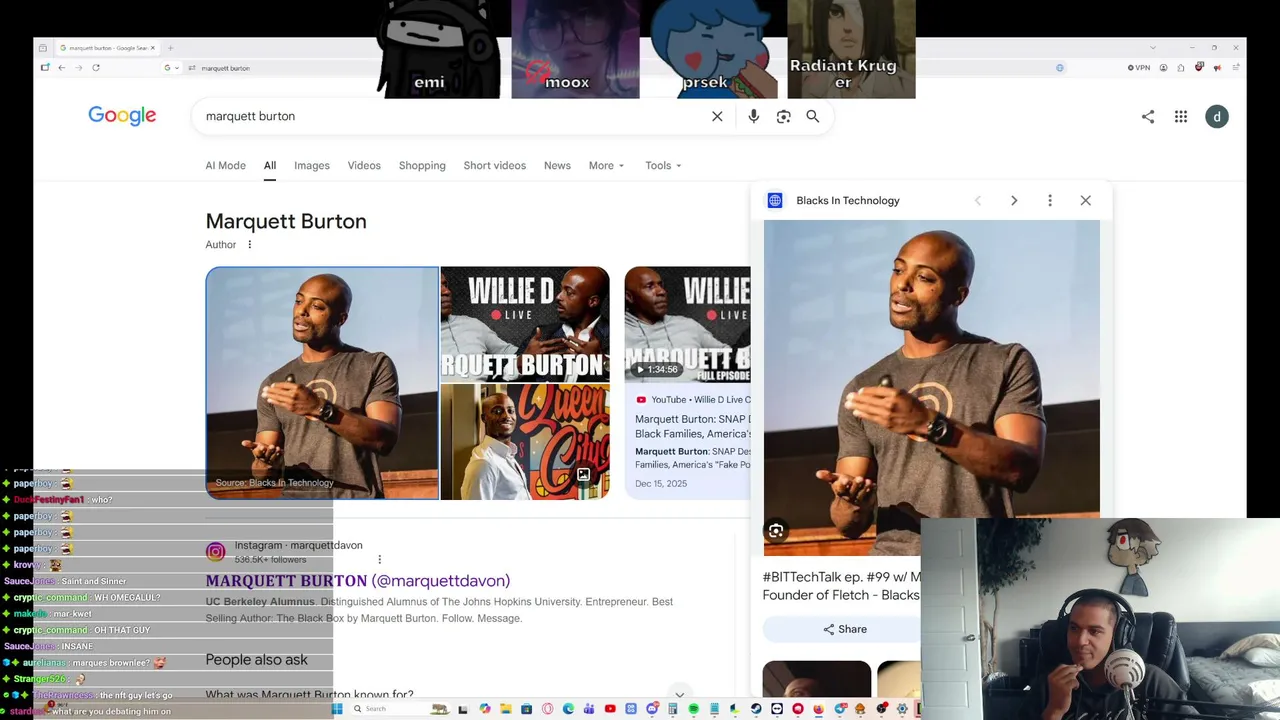Switch to AI Mode tab
The height and width of the screenshot is (720, 1280).
[x=225, y=166]
